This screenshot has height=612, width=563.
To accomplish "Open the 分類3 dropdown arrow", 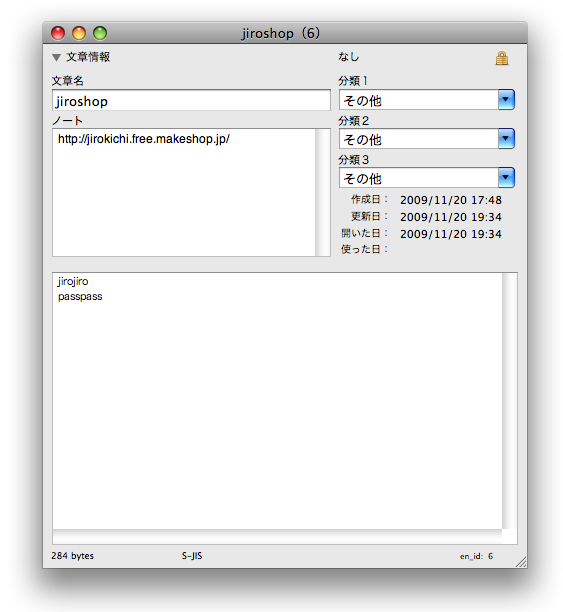I will click(x=506, y=178).
